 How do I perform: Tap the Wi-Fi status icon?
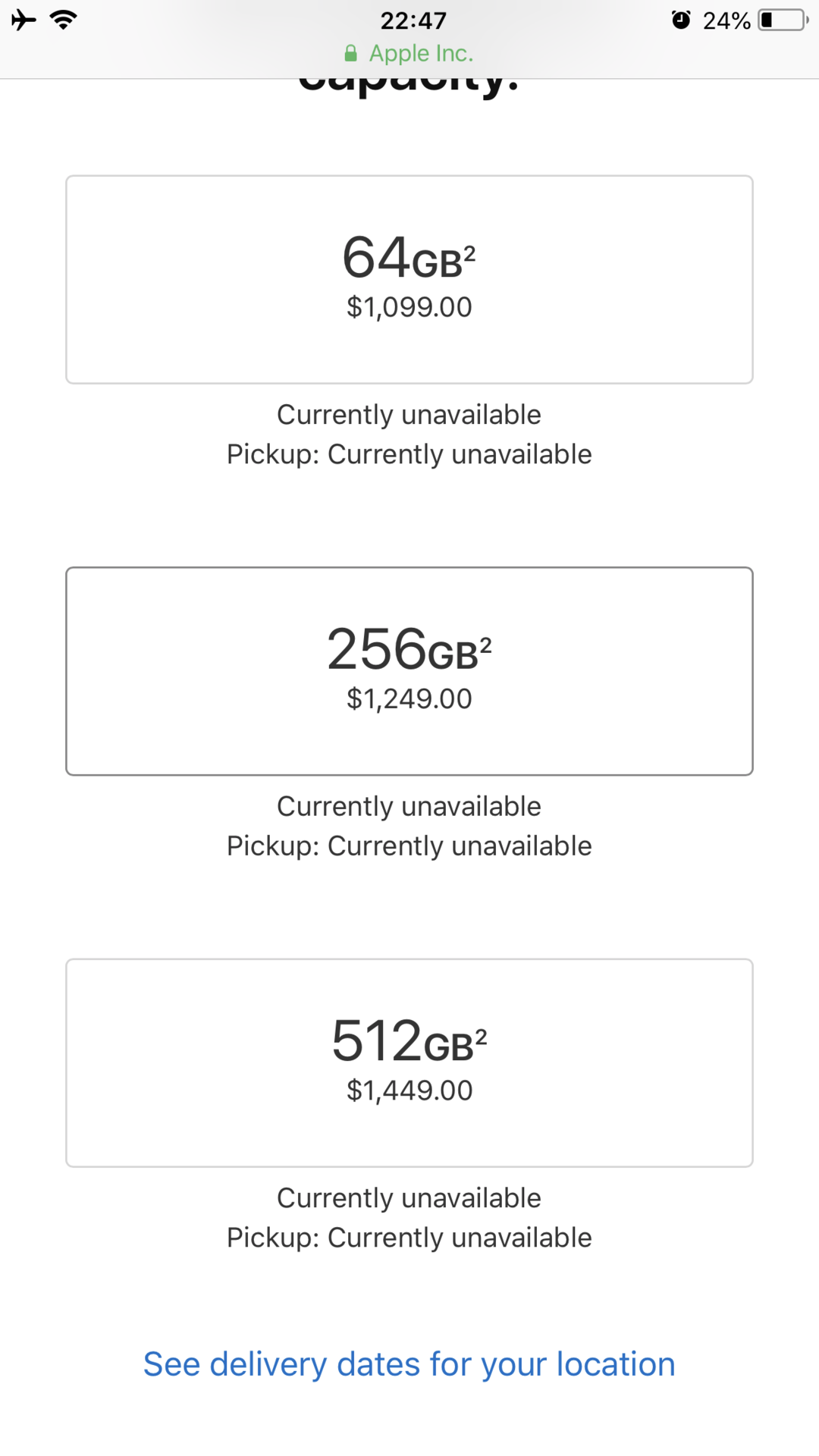[64, 20]
